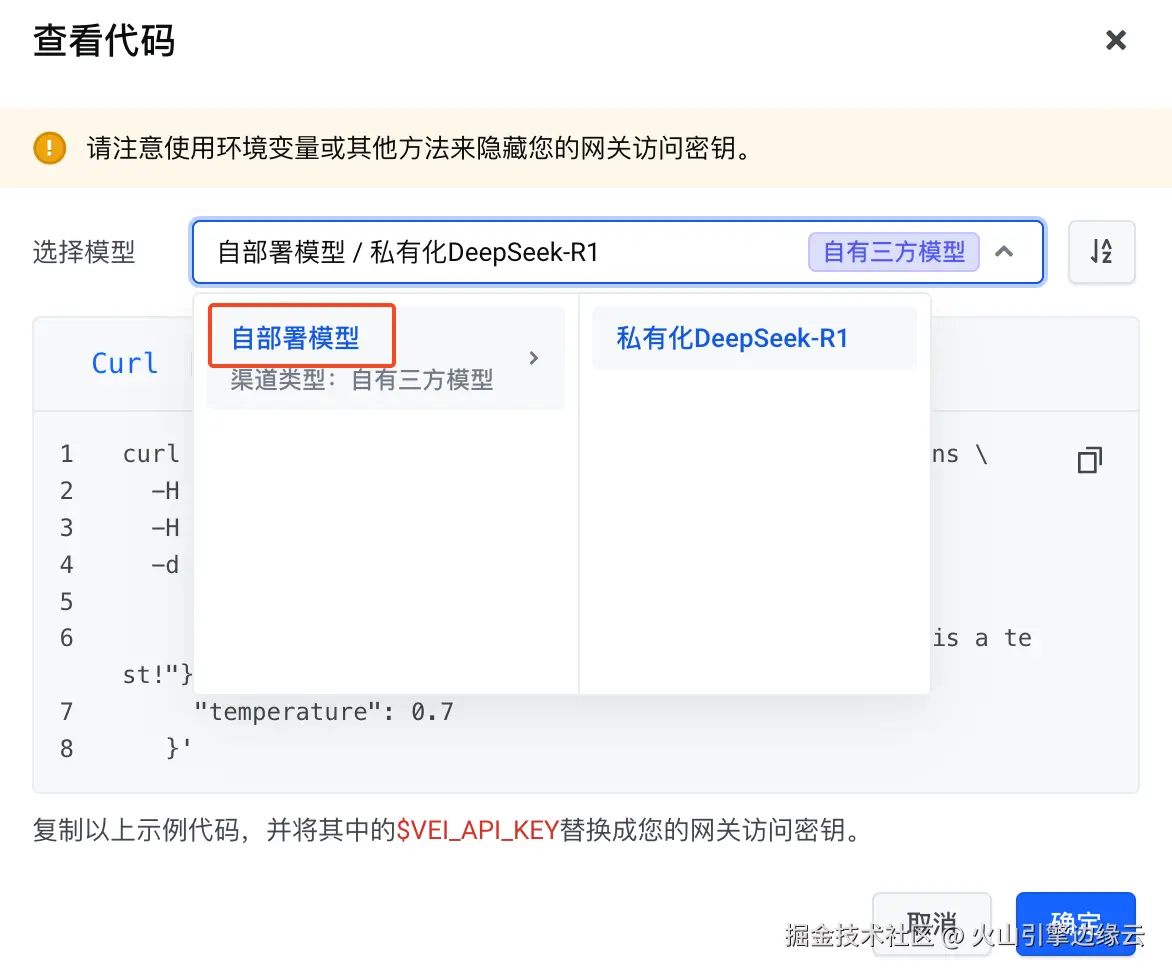Click the 查看代码 dialog title
Image resolution: width=1172 pixels, height=976 pixels.
pyautogui.click(x=104, y=40)
